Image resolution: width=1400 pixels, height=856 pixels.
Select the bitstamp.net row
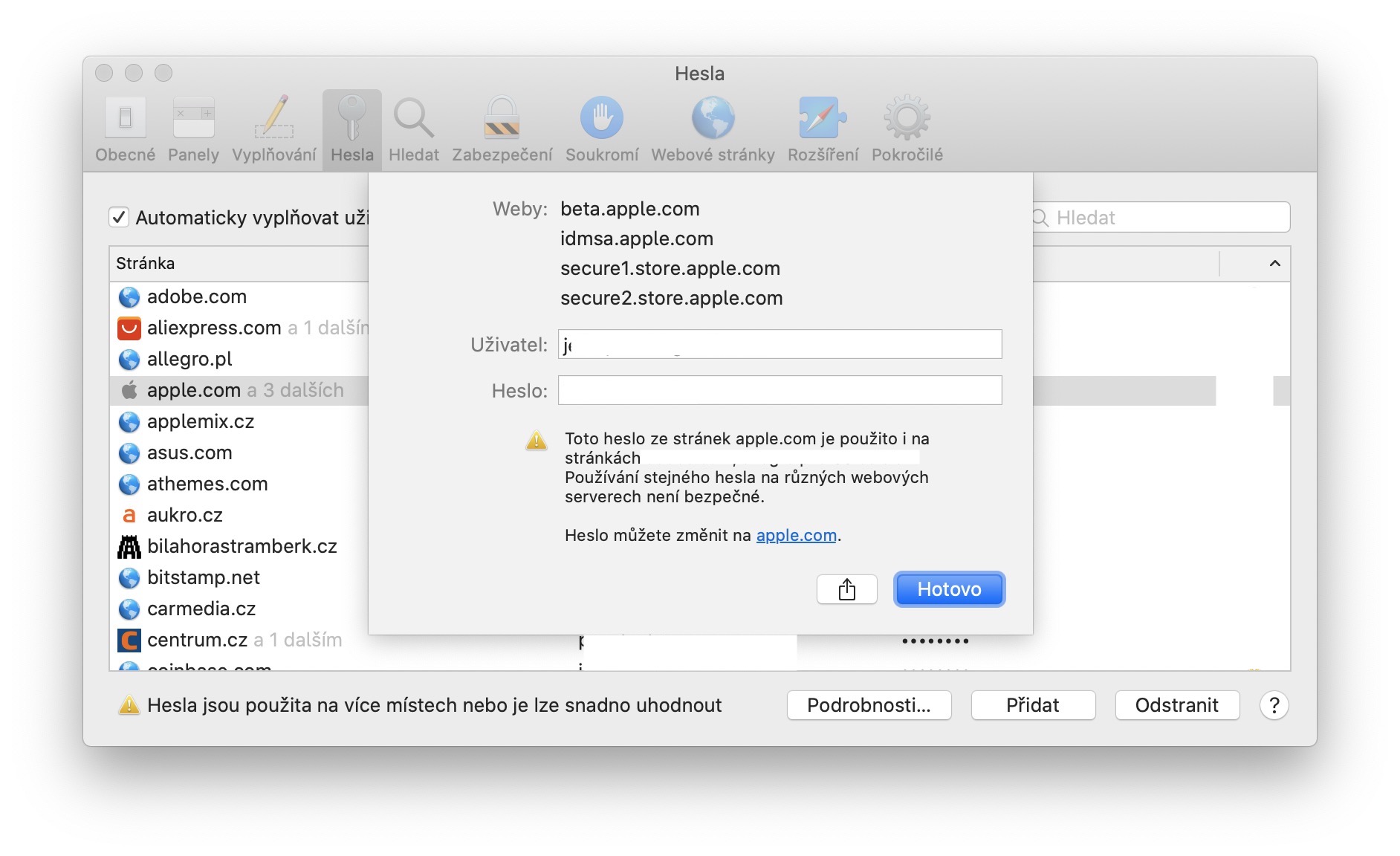239,578
